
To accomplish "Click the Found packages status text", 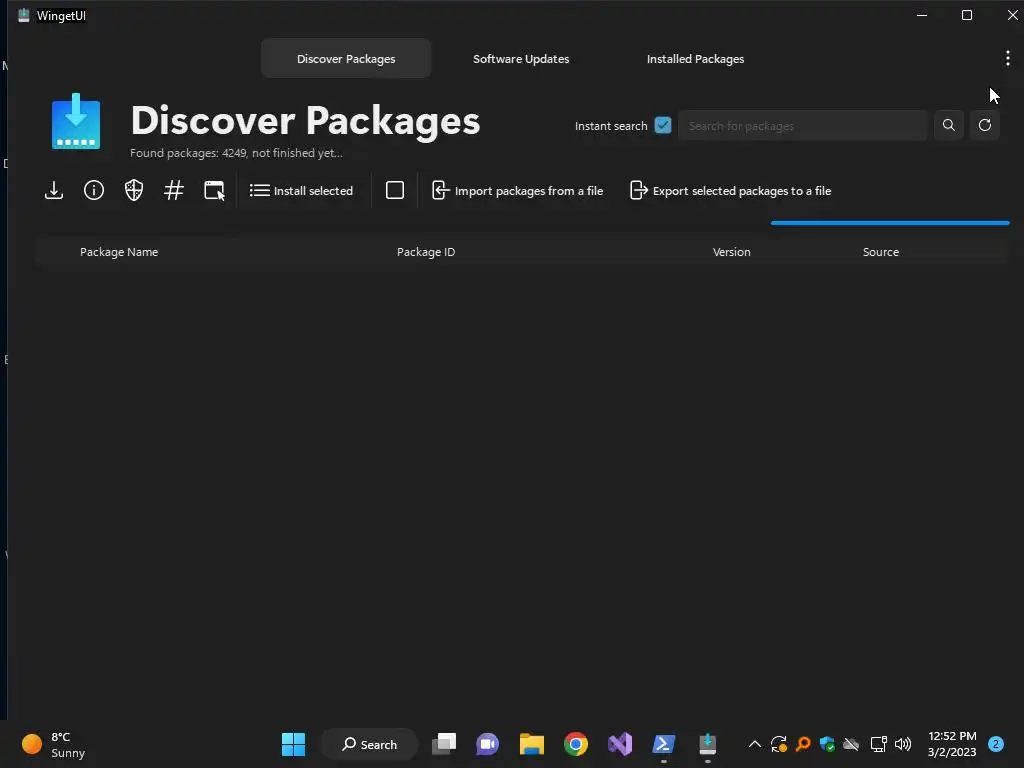I will pos(236,153).
